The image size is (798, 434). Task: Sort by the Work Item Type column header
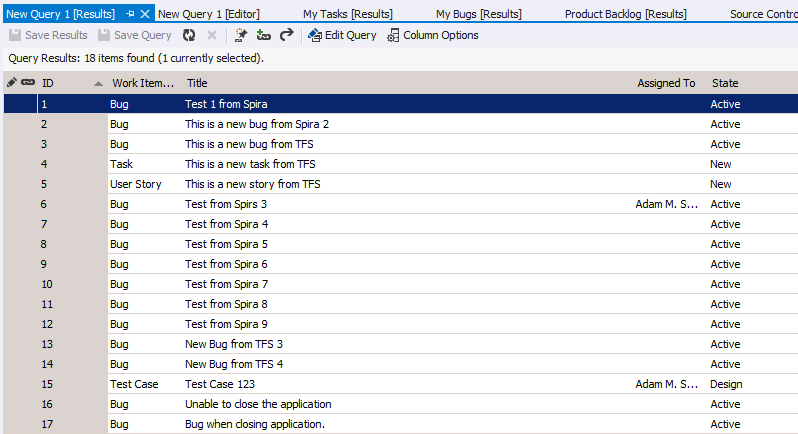point(143,83)
